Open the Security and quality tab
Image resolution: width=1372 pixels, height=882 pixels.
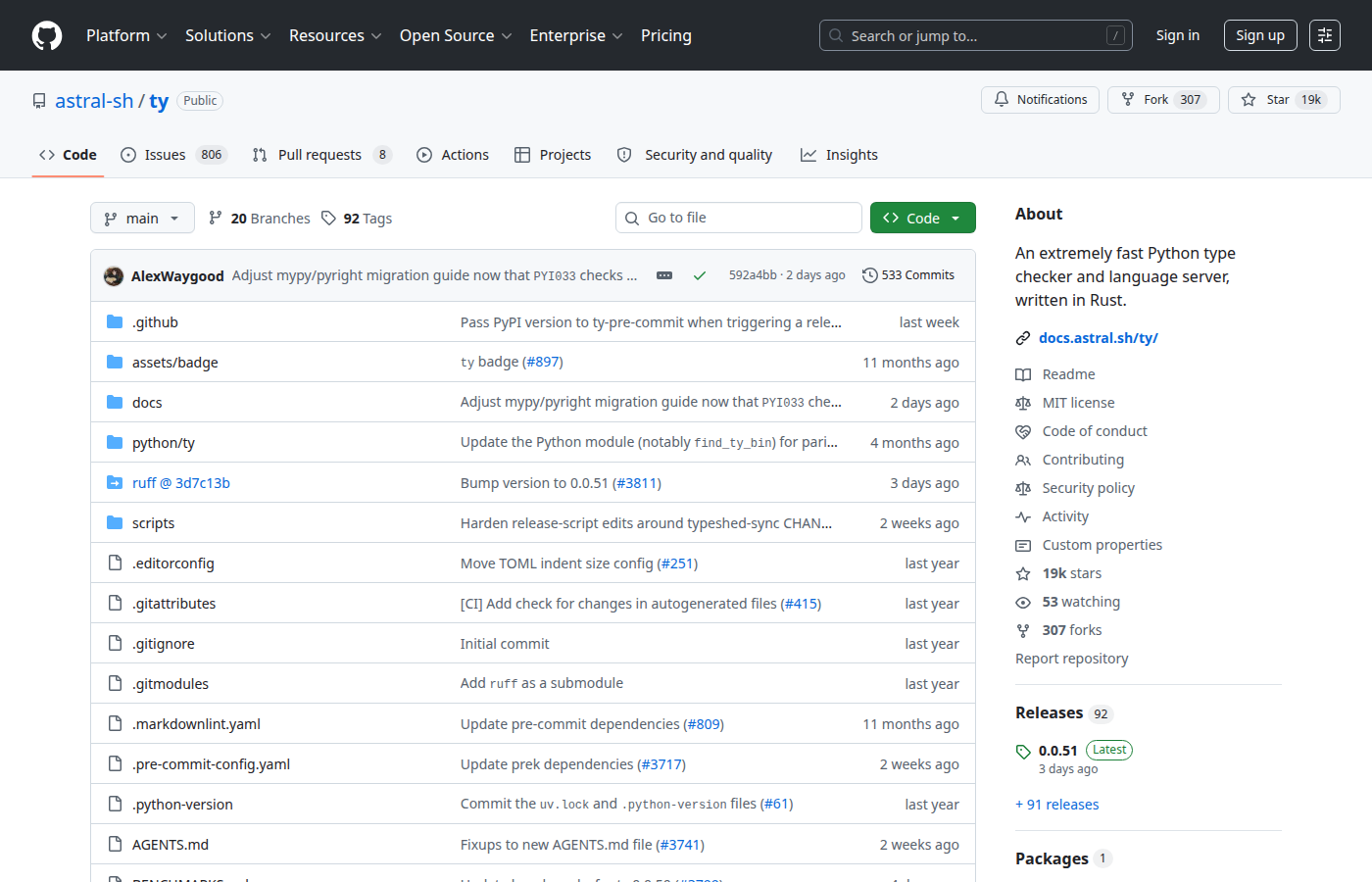coord(695,155)
